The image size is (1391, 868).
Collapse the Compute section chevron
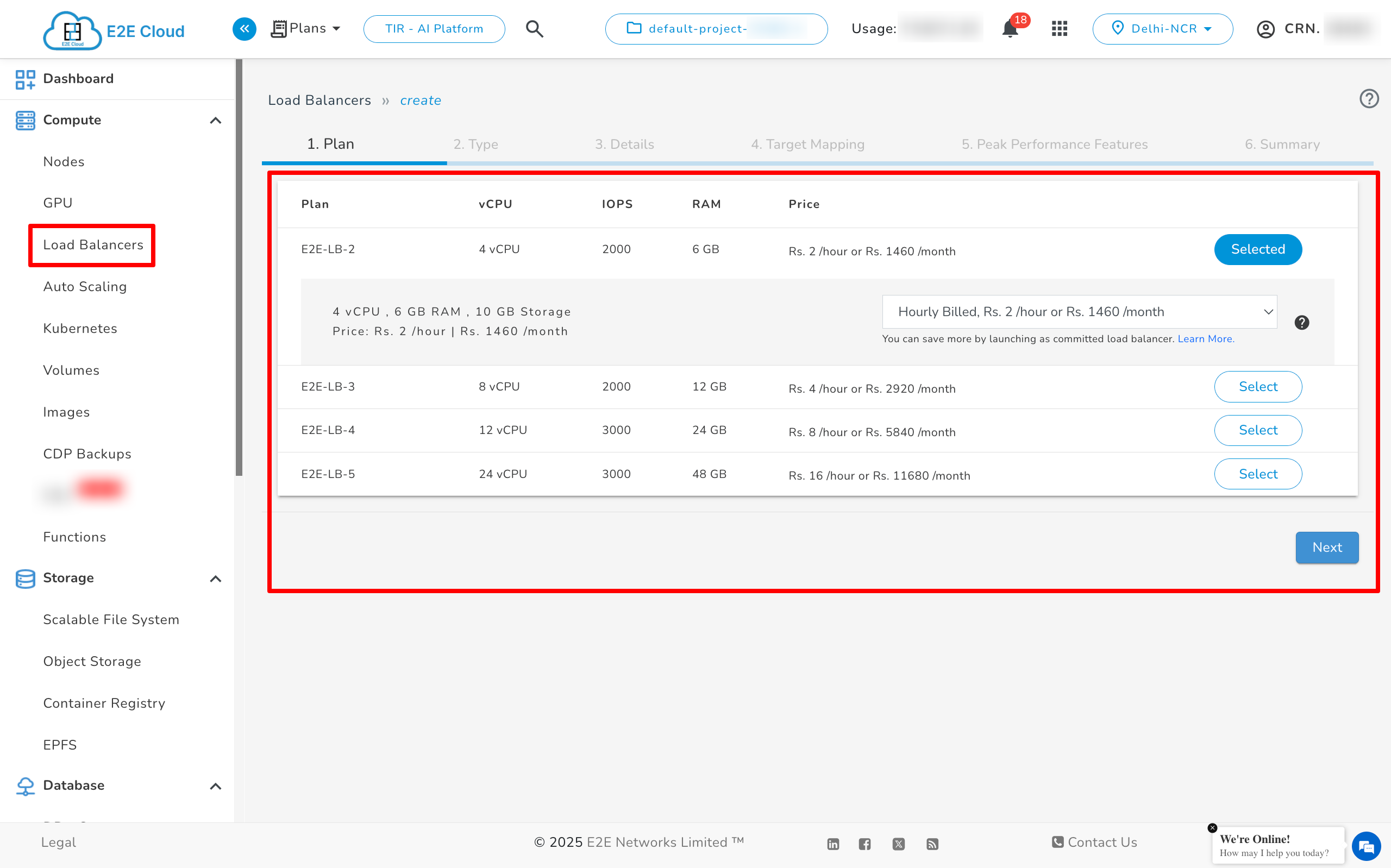pos(215,121)
